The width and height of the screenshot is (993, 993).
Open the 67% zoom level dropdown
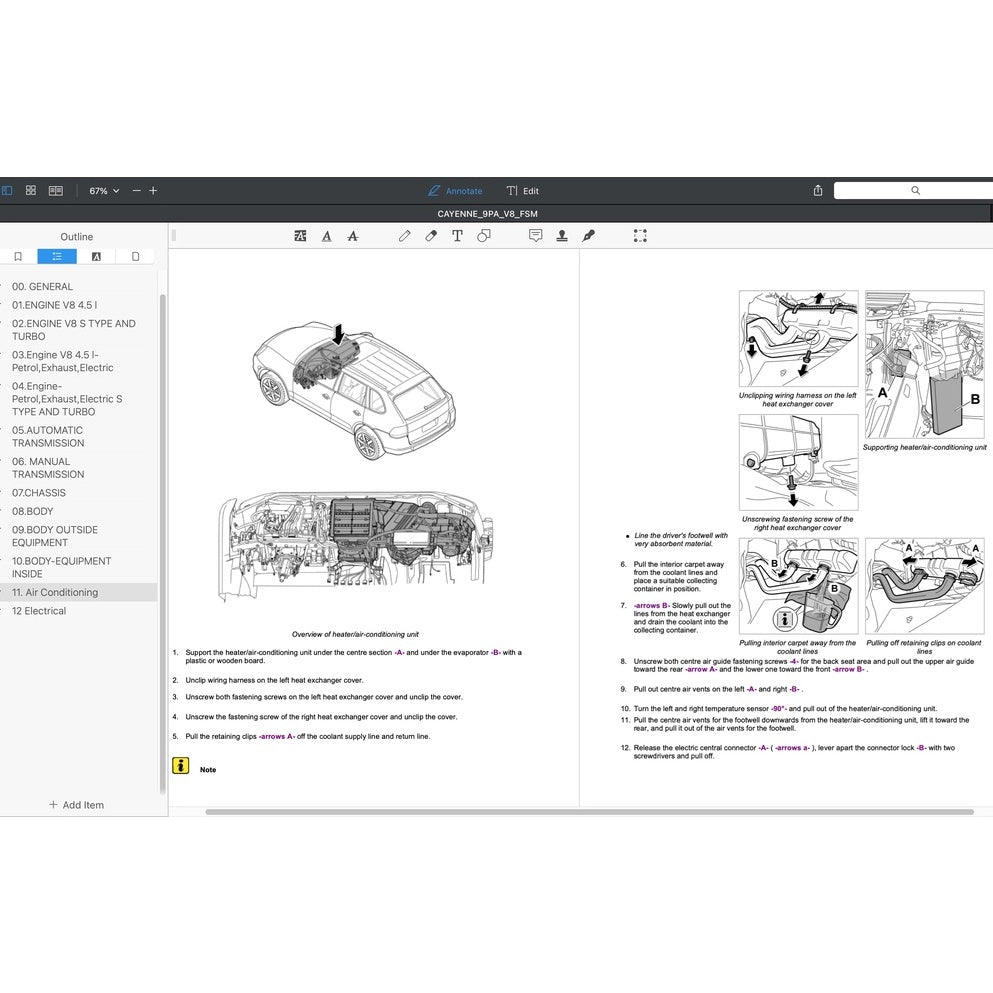point(104,191)
